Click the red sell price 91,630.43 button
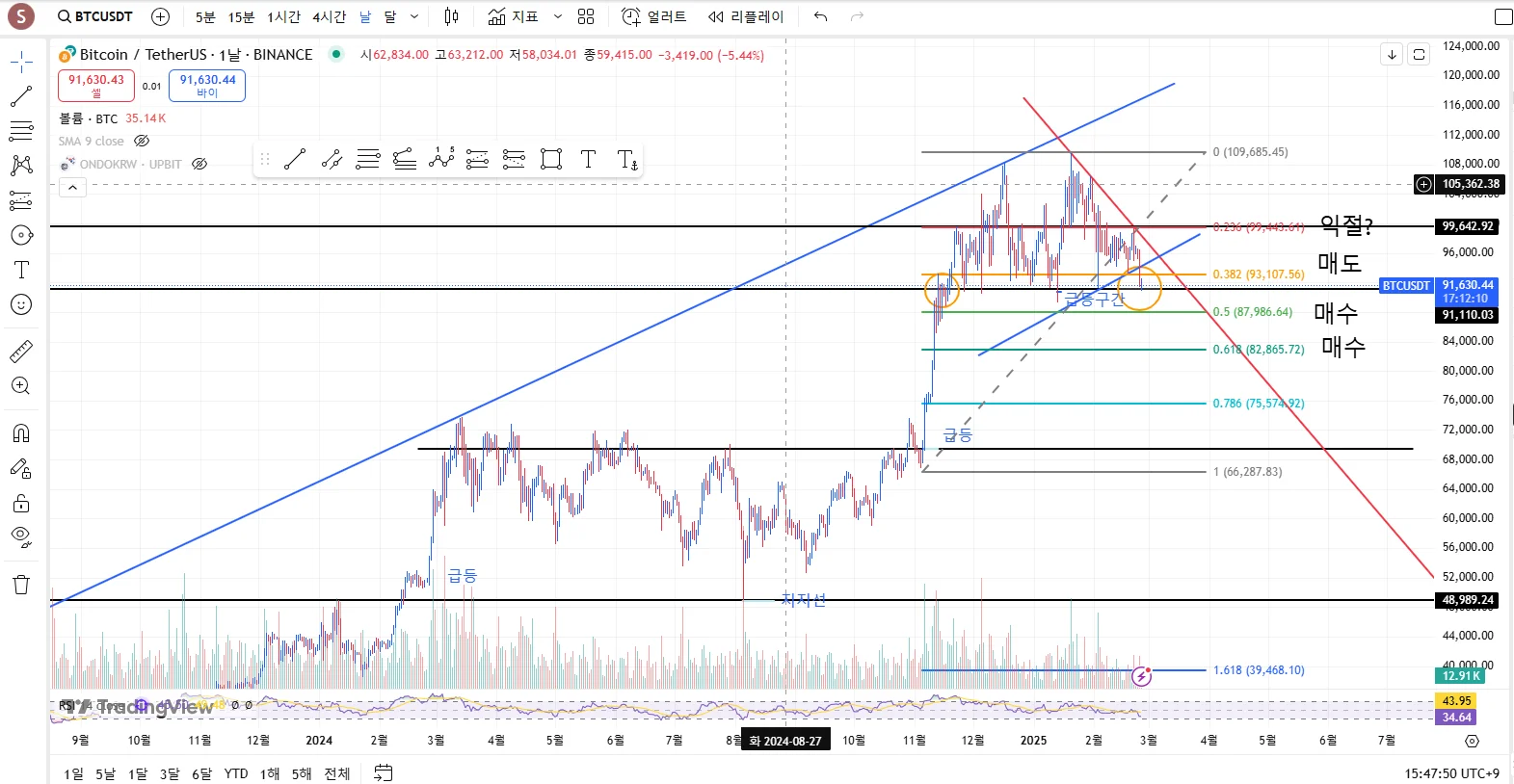The width and height of the screenshot is (1514, 784). click(96, 86)
